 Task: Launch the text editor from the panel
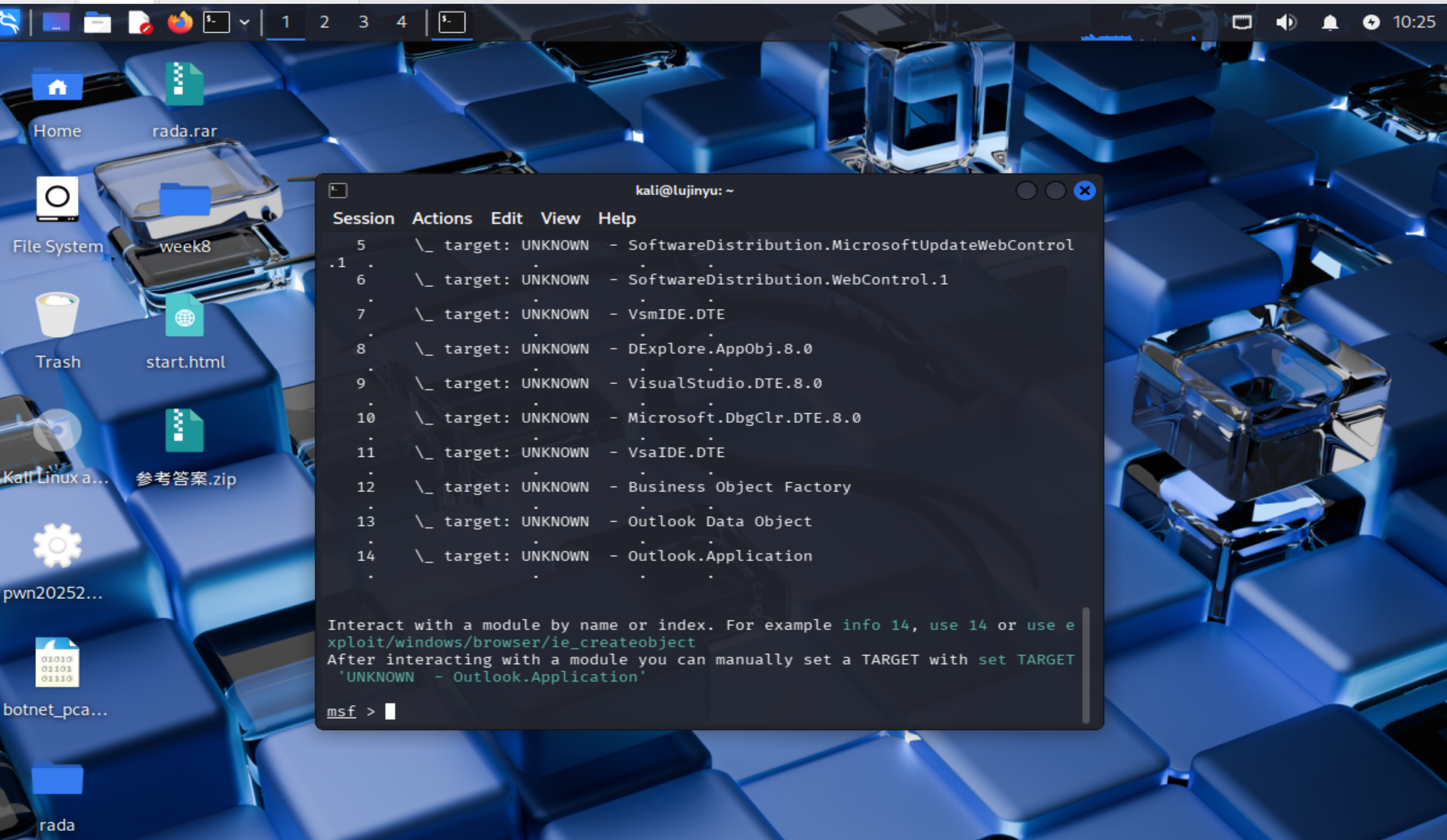coord(139,23)
